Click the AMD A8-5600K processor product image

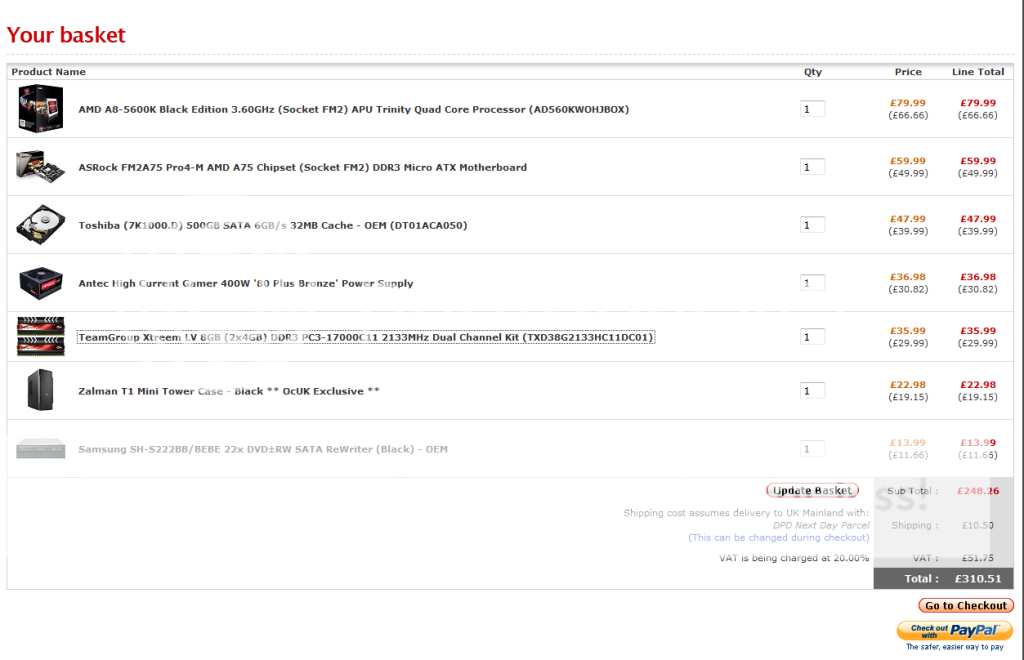click(40, 109)
